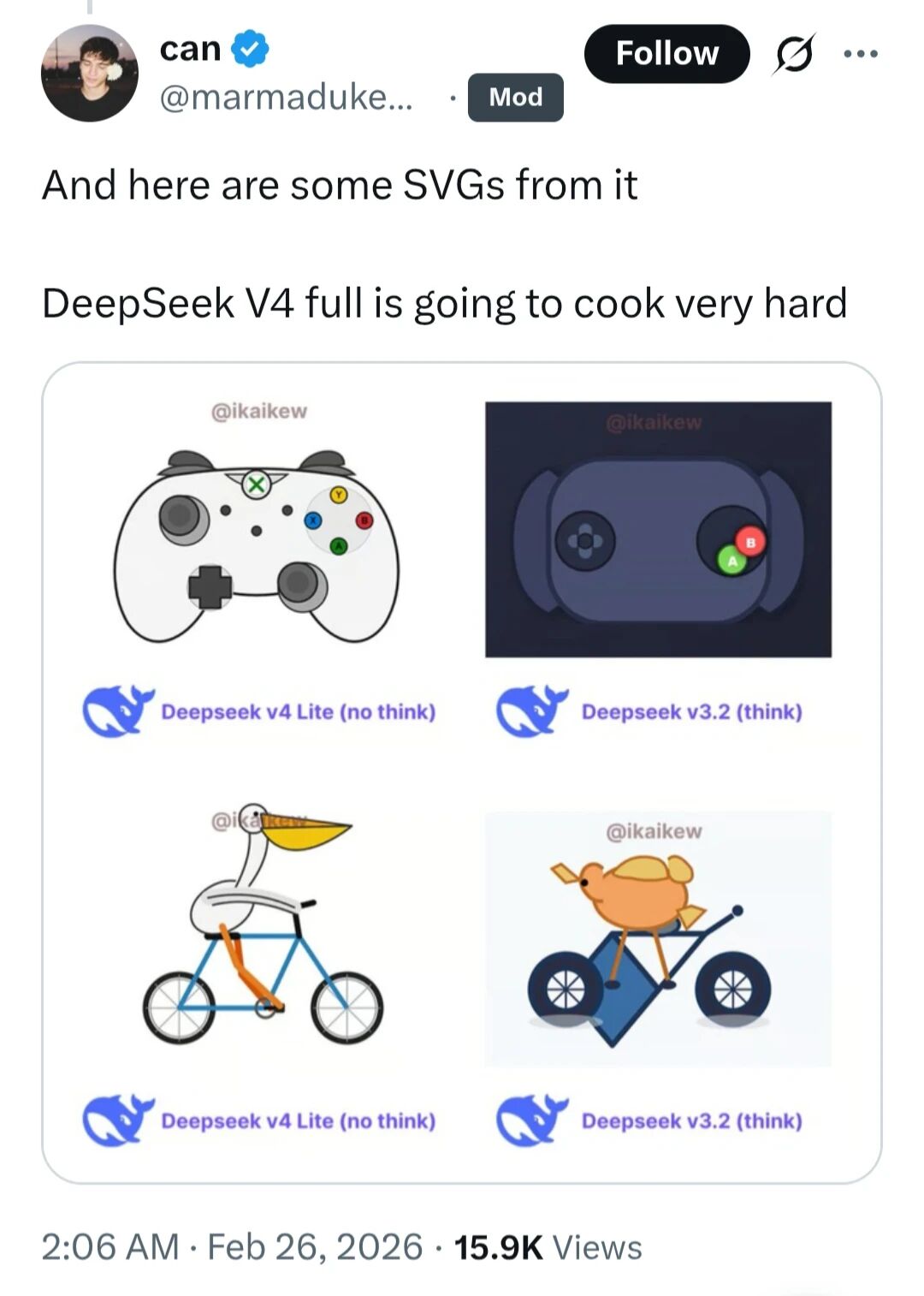Image resolution: width=924 pixels, height=1296 pixels.
Task: Open the @marmaduke... handle link
Action: [x=286, y=98]
